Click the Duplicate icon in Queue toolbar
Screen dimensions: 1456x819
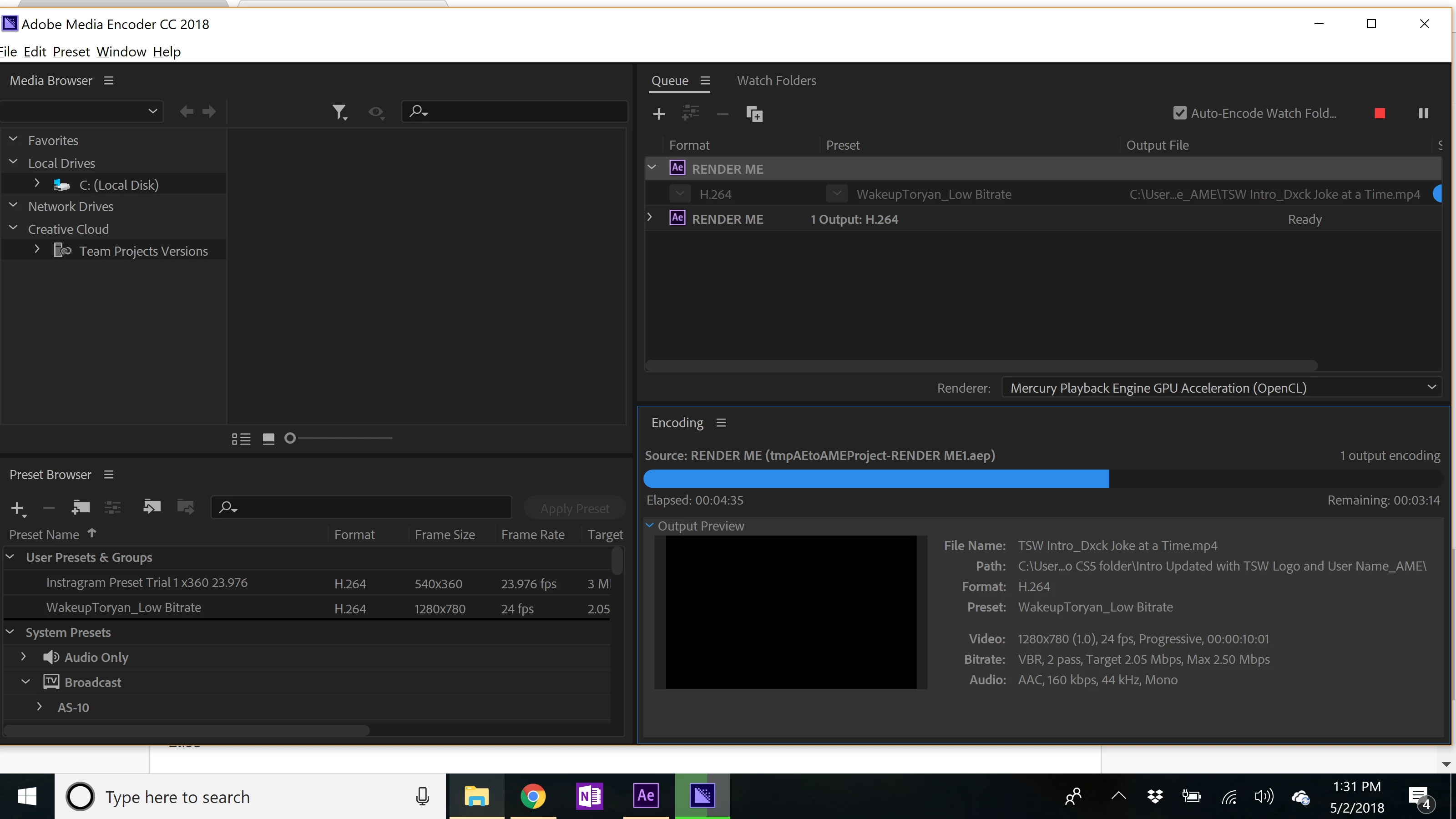tap(754, 114)
